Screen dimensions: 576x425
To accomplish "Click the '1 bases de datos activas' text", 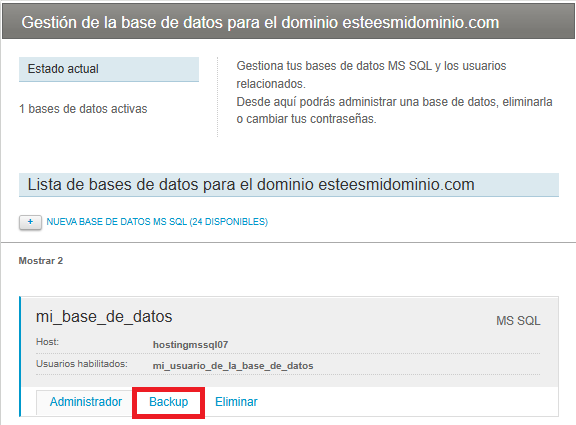I will [83, 109].
